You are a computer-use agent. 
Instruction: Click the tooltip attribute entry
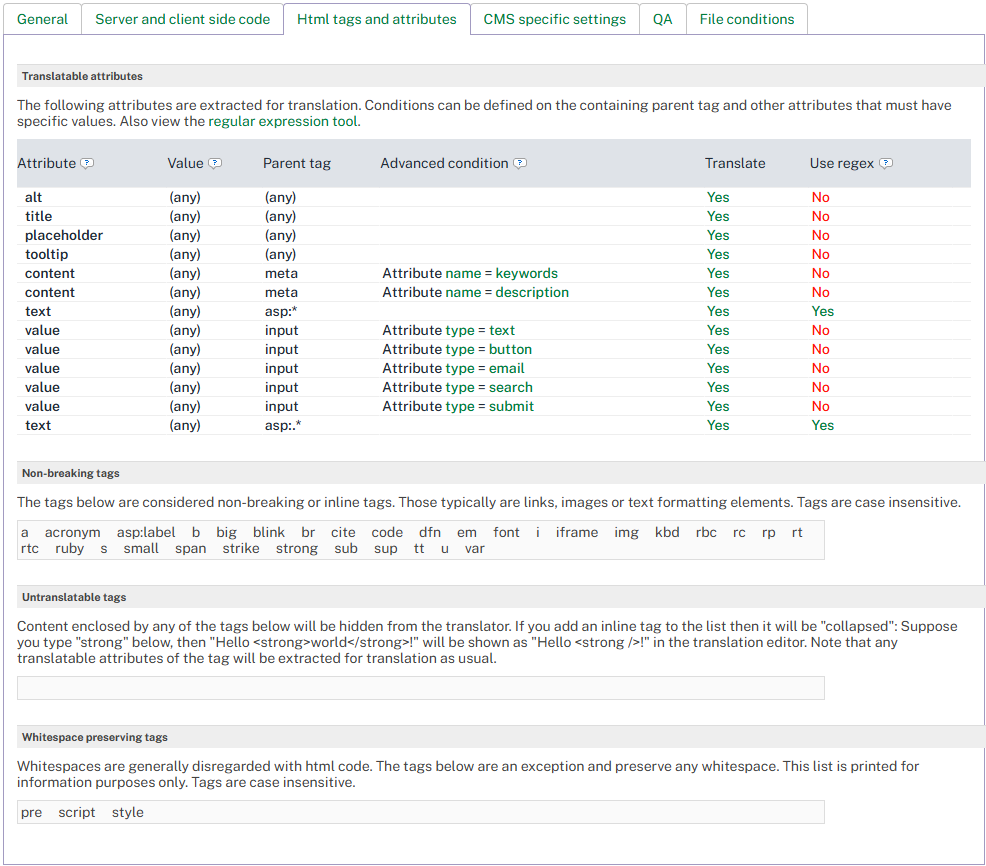pos(47,254)
